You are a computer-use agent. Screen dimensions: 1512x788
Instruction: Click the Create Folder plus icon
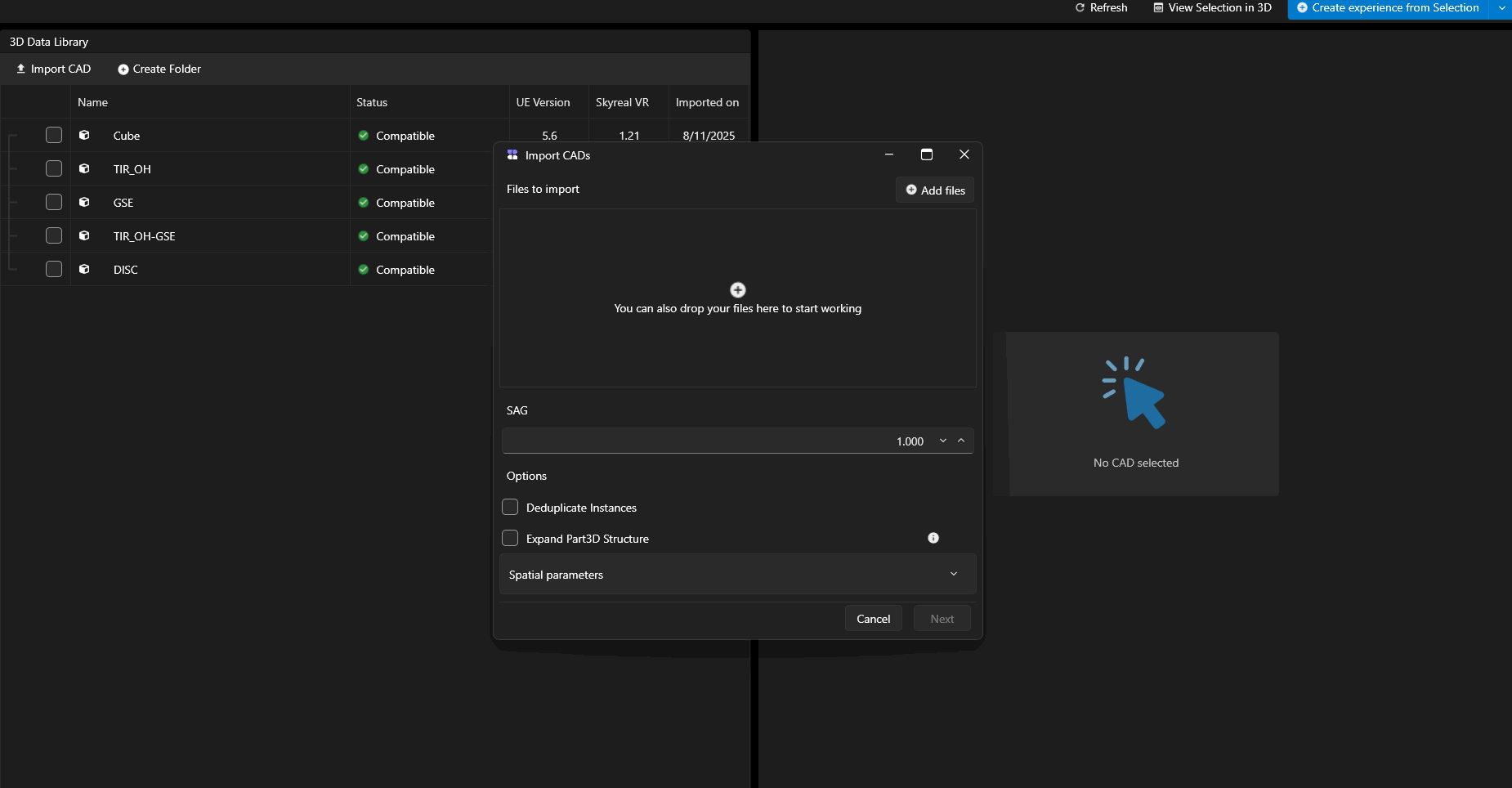click(x=123, y=69)
